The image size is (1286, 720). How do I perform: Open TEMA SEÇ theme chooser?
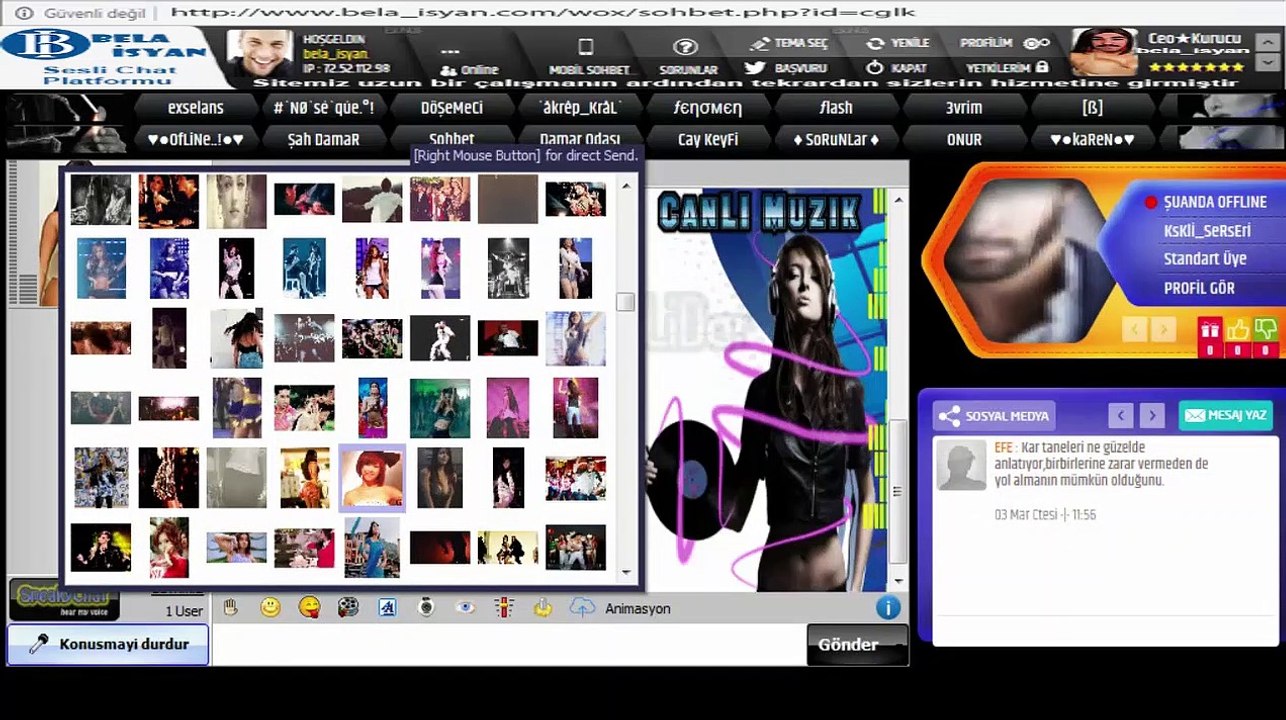tap(790, 43)
